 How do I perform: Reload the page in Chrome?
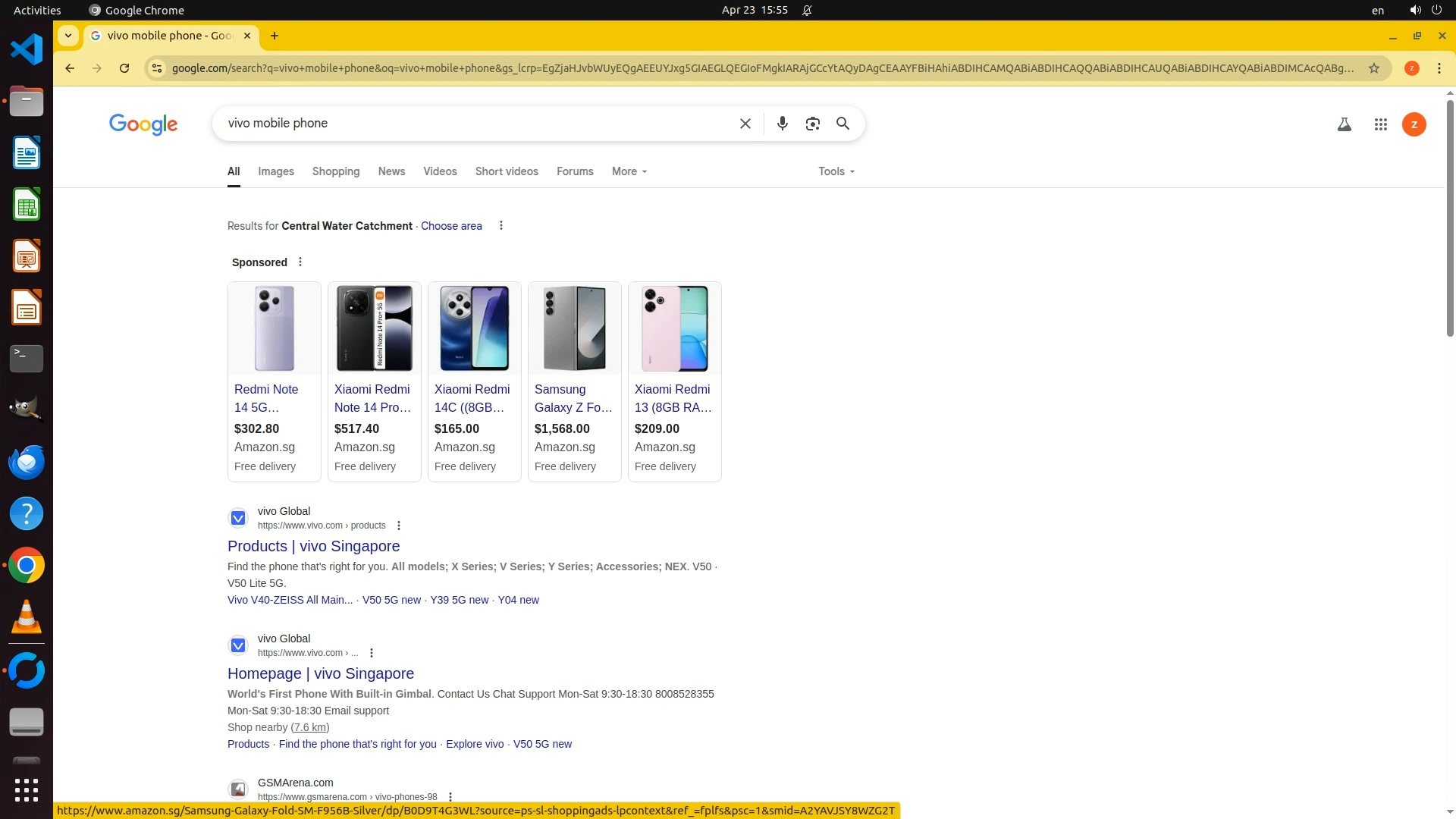coord(124,68)
